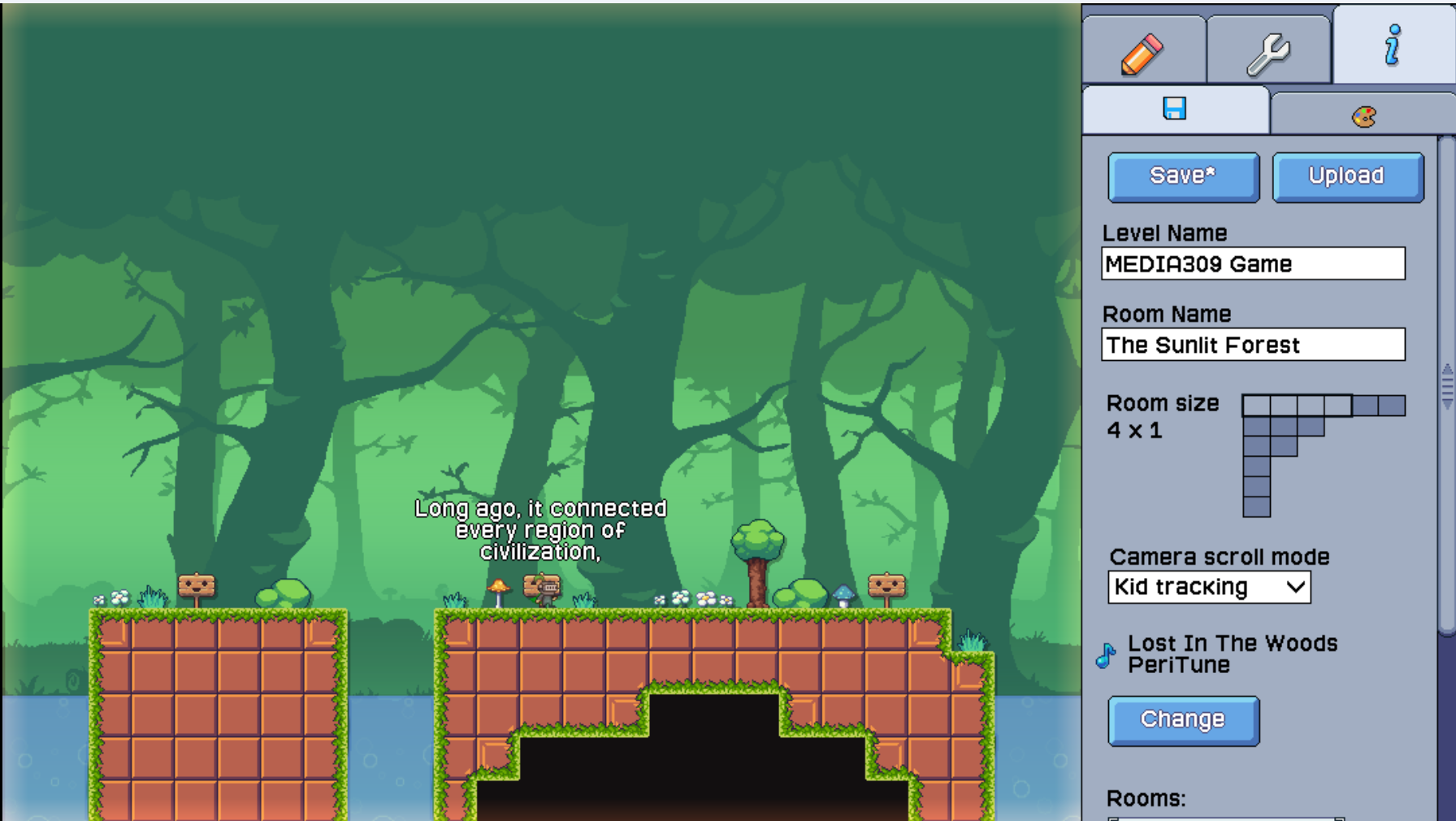Edit the Level Name field
Screen dimensions: 1456x821
(1253, 263)
